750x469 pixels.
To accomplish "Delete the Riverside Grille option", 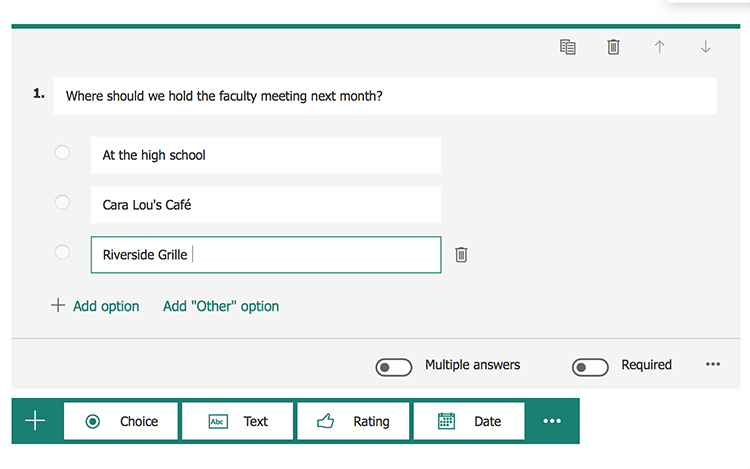I will pos(461,255).
